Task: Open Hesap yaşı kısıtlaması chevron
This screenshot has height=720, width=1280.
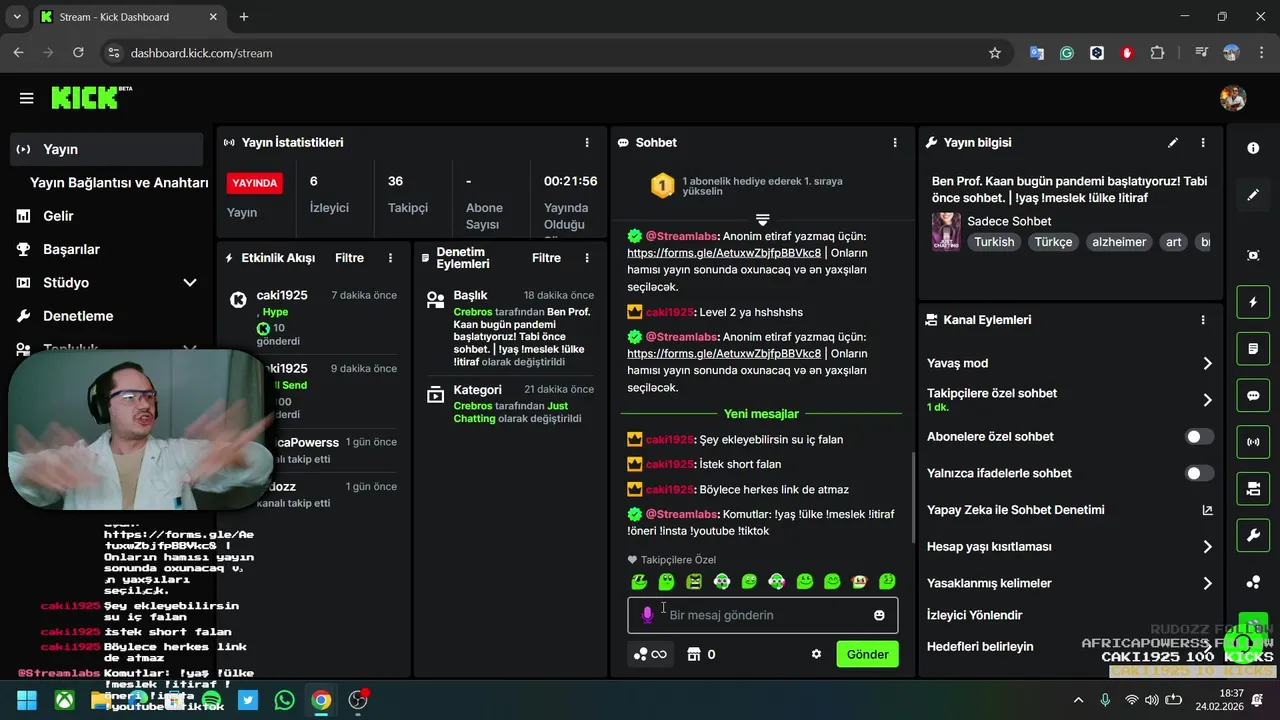Action: (x=1207, y=547)
